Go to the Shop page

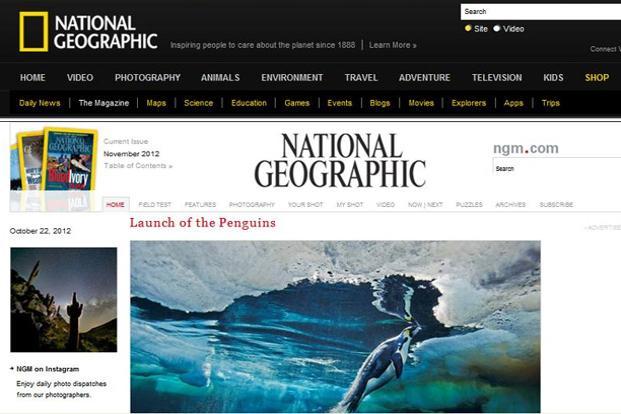pos(597,78)
